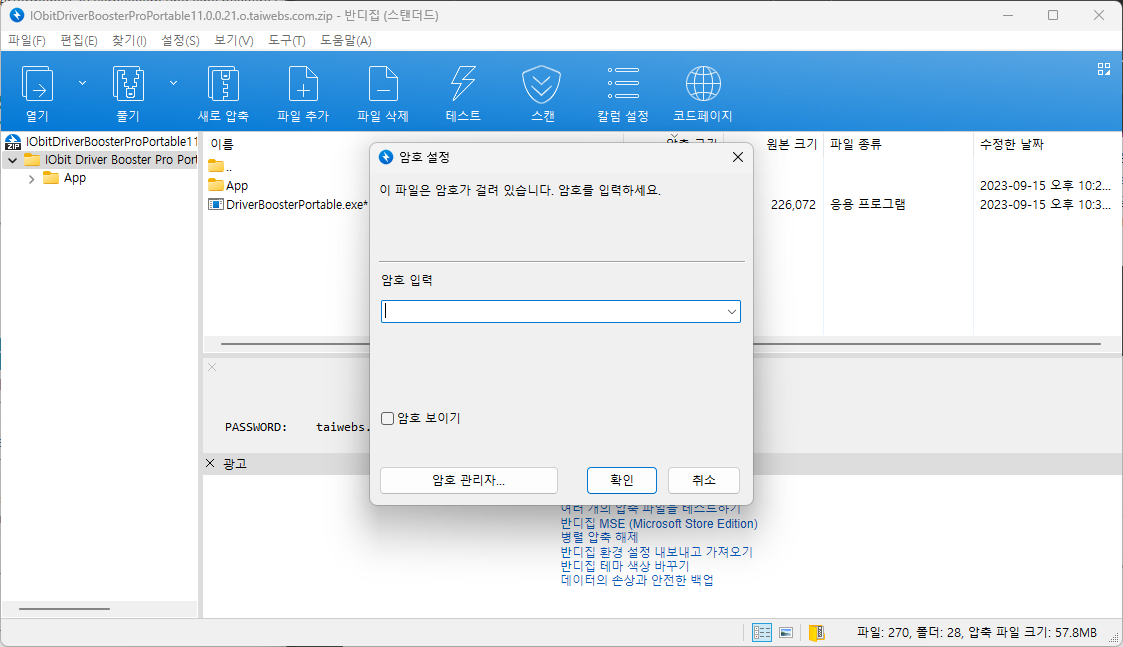The height and width of the screenshot is (647, 1123).
Task: Open the 파일(F) menu
Action: click(x=26, y=40)
